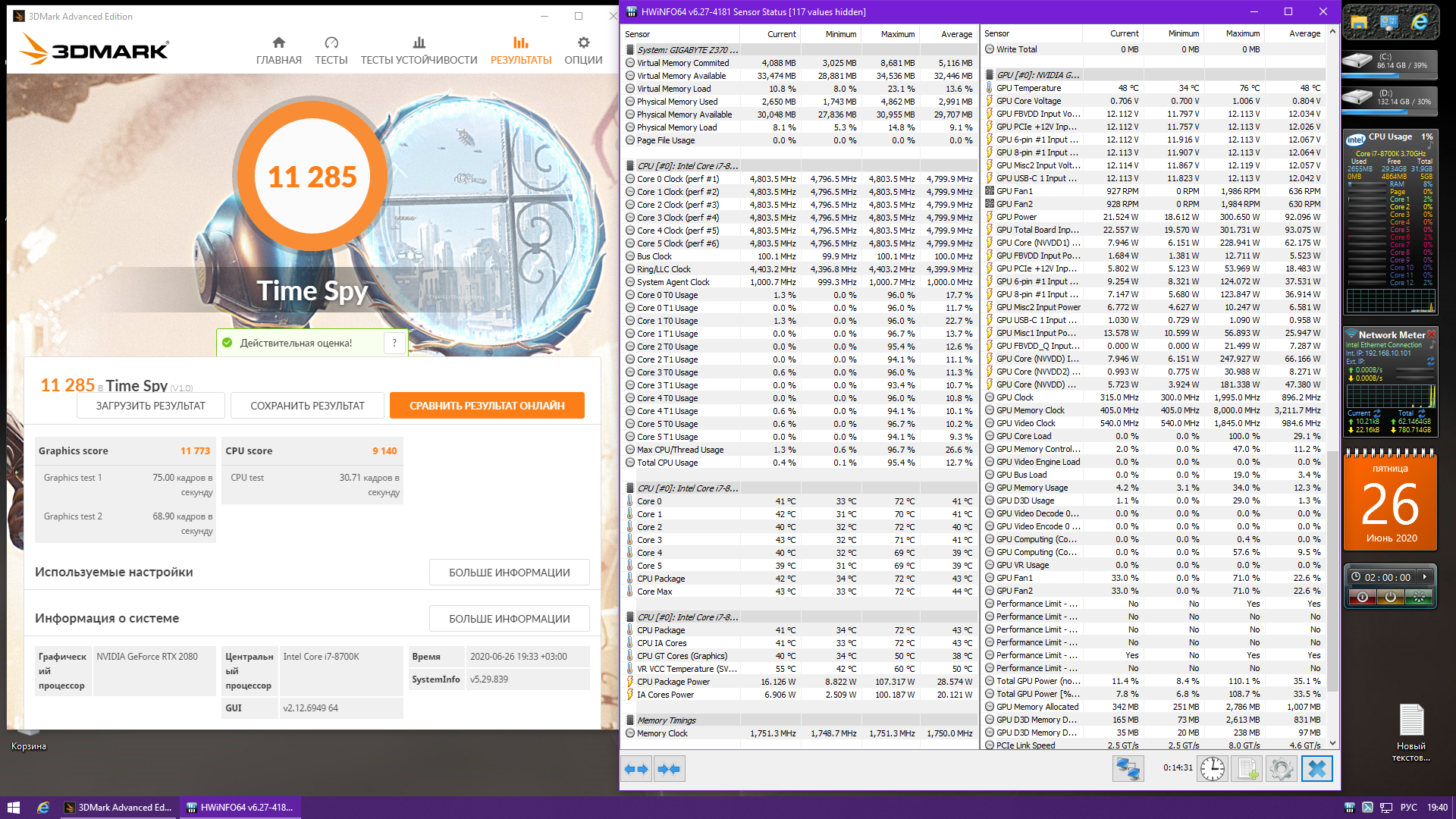Click the question mark beside valid score
The width and height of the screenshot is (1456, 819).
(x=394, y=343)
